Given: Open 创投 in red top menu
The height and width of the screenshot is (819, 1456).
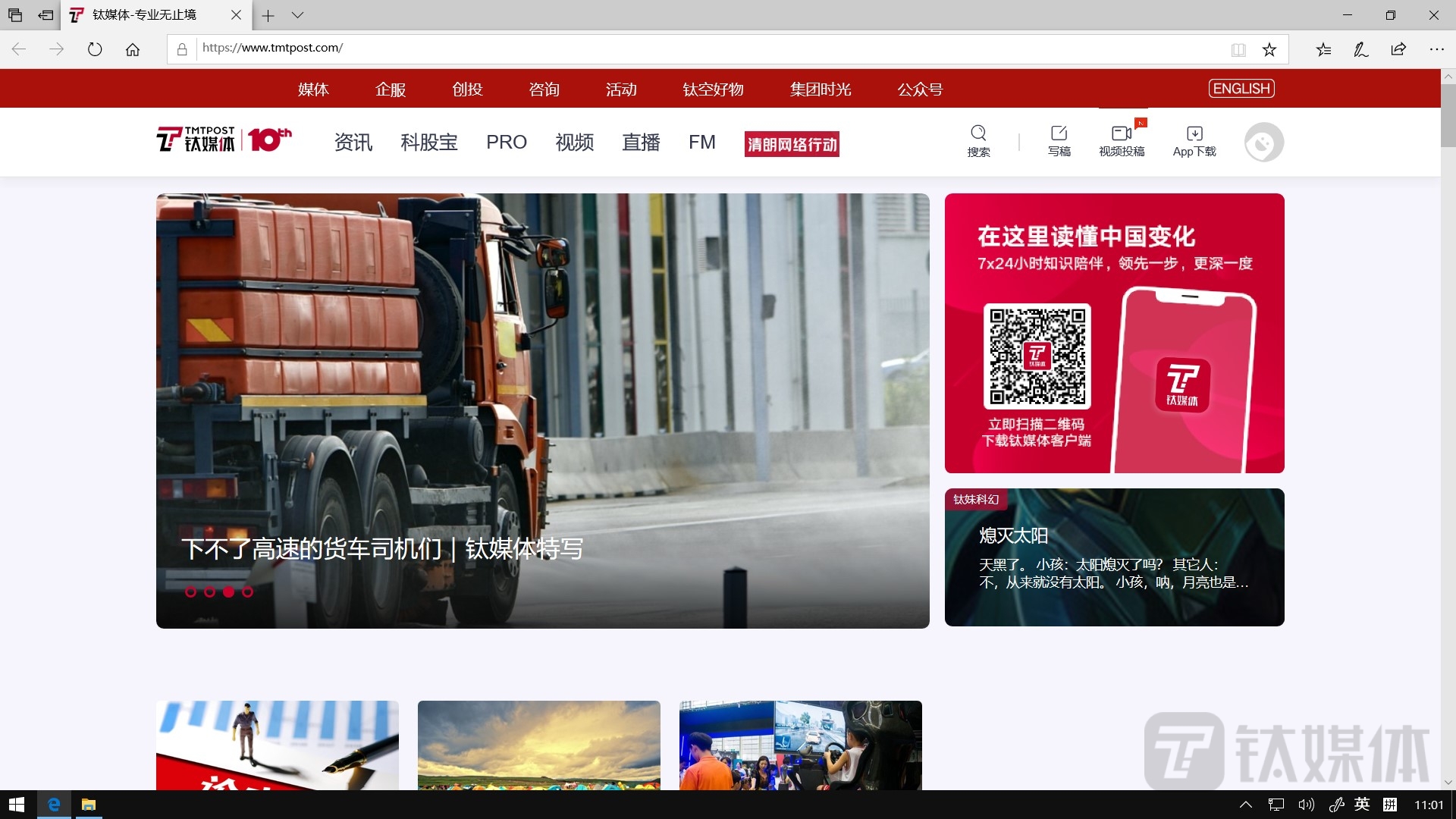Looking at the screenshot, I should click(x=467, y=89).
